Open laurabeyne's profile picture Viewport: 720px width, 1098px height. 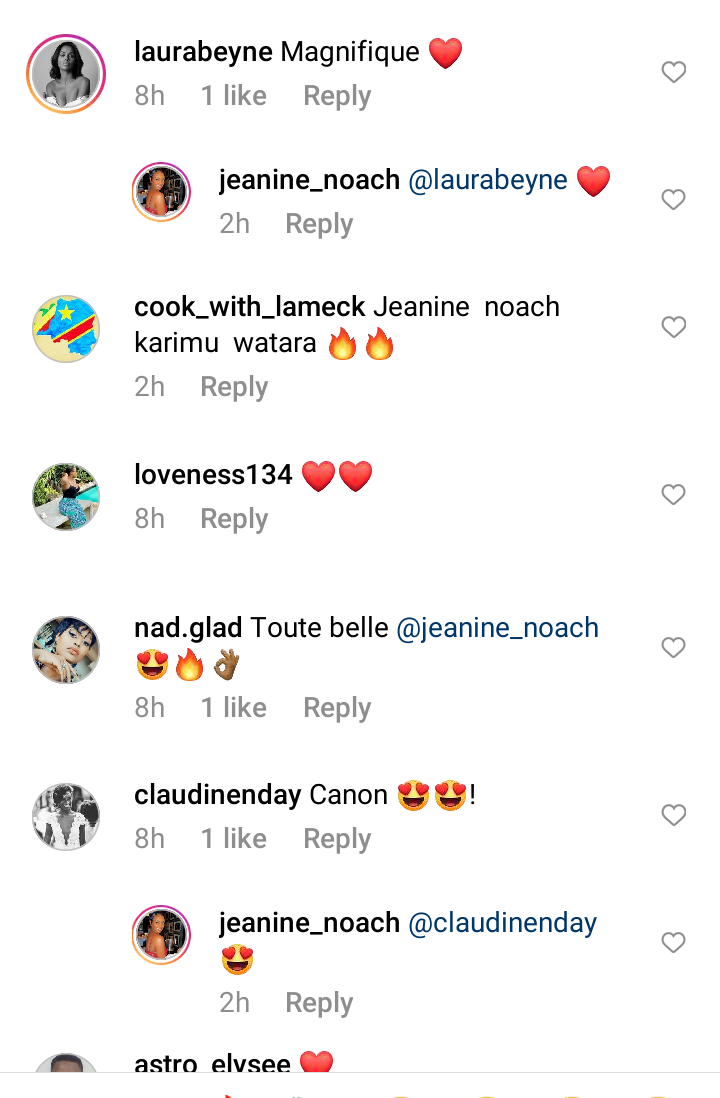[x=67, y=75]
